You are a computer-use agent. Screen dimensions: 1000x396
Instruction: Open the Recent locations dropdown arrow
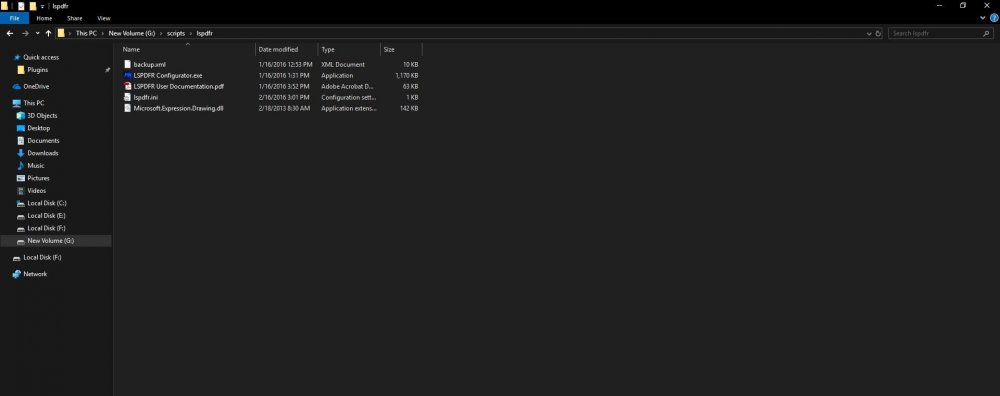click(38, 33)
